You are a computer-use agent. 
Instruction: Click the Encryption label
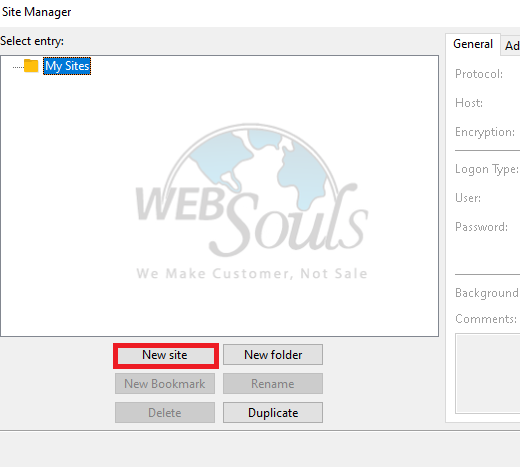click(485, 132)
